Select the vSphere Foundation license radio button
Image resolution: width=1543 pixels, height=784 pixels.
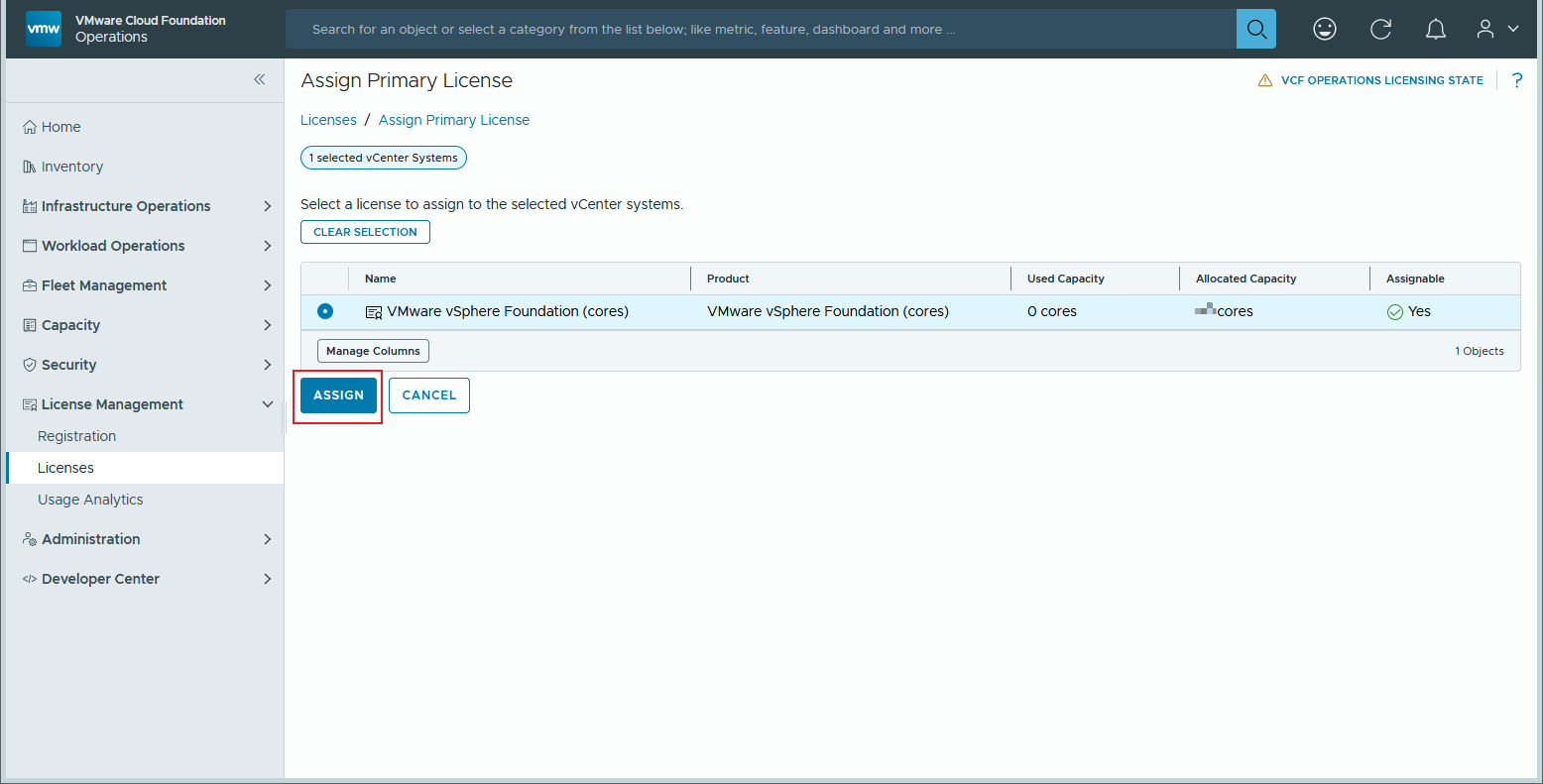click(325, 311)
